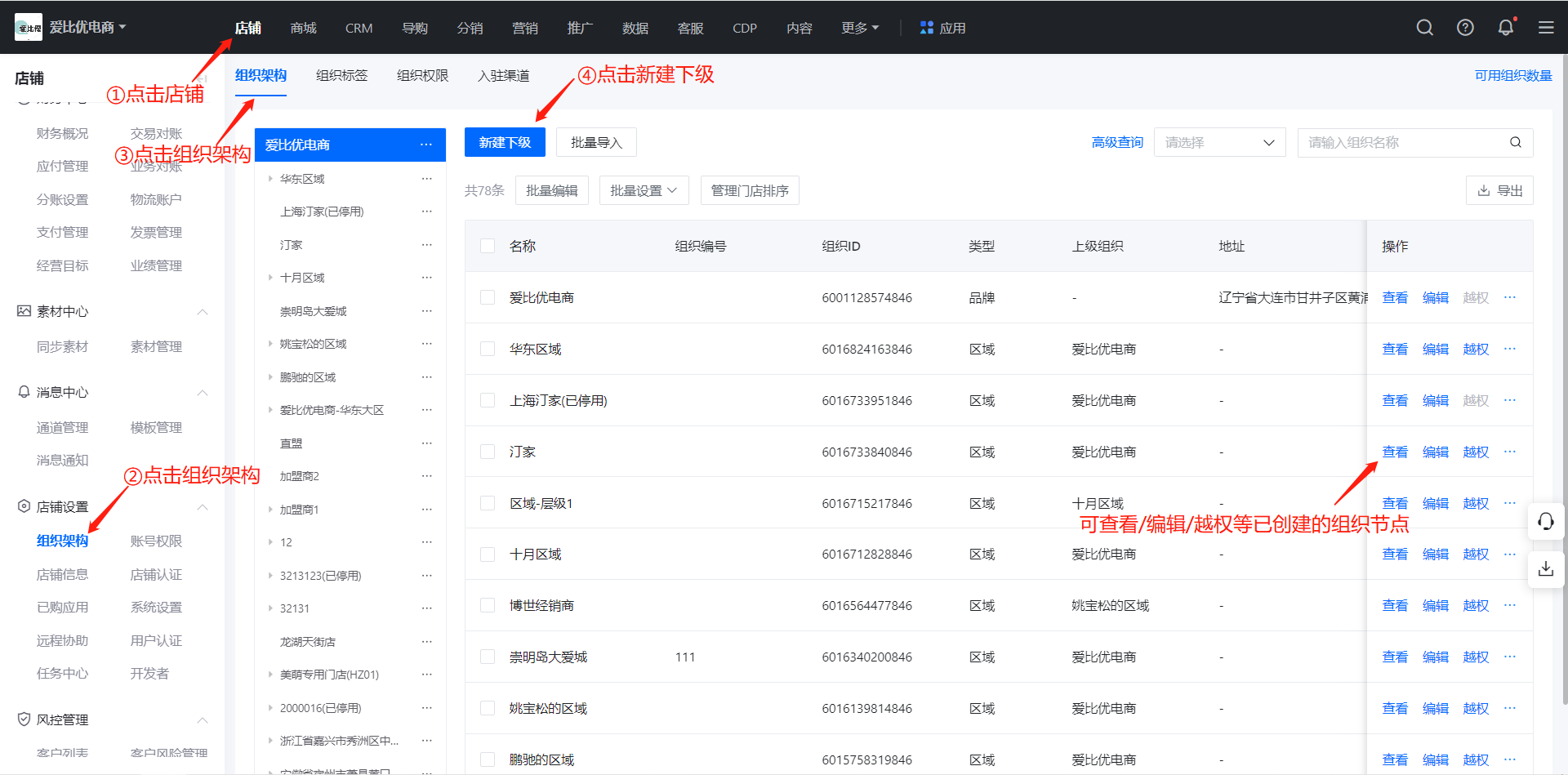This screenshot has height=775, width=1568.
Task: Open the 爱比优电商 account switcher dropdown
Action: tap(87, 27)
